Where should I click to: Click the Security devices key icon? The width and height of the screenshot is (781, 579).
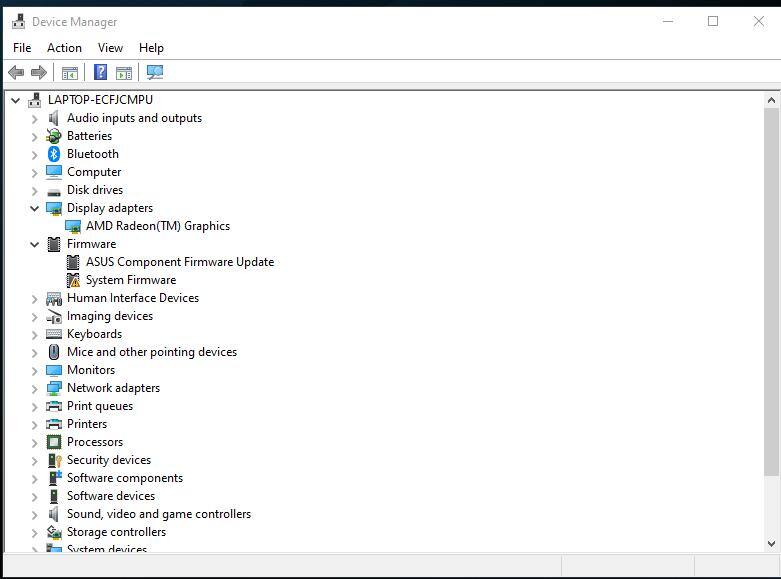[x=54, y=460]
